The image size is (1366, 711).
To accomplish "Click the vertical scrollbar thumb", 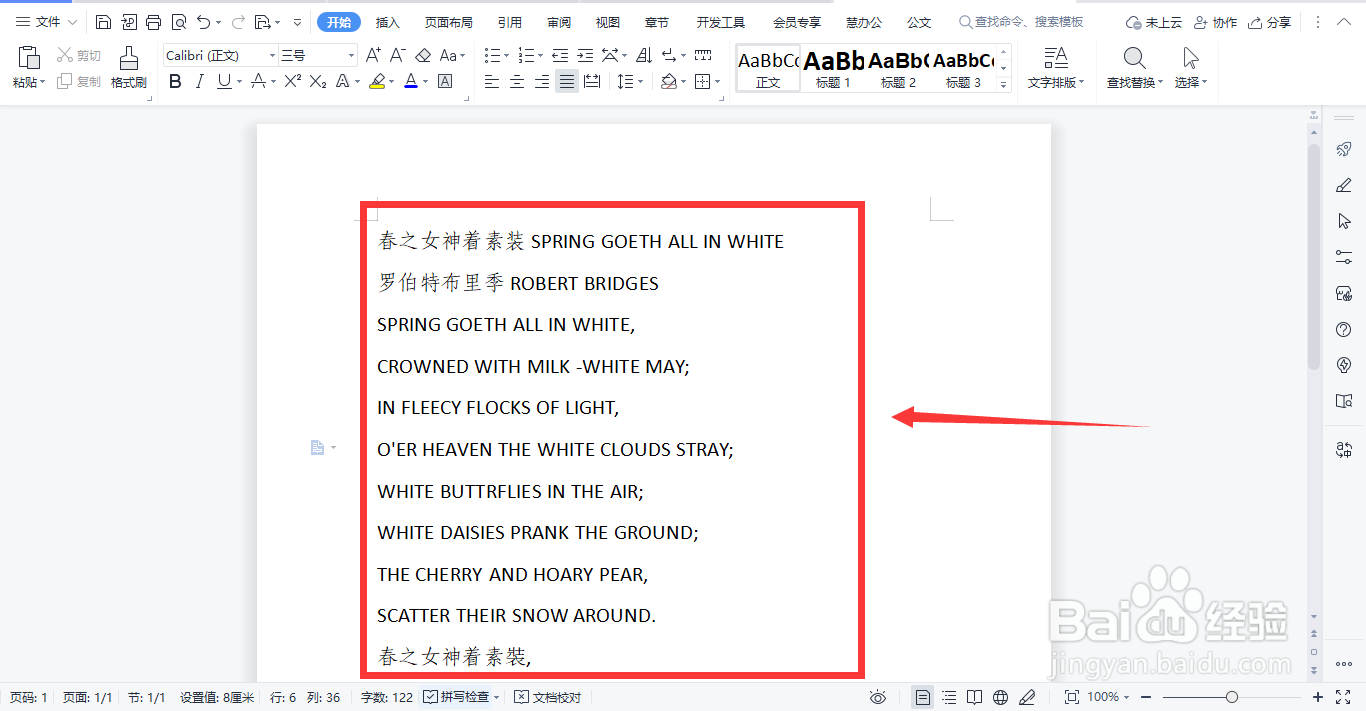I will (1314, 255).
